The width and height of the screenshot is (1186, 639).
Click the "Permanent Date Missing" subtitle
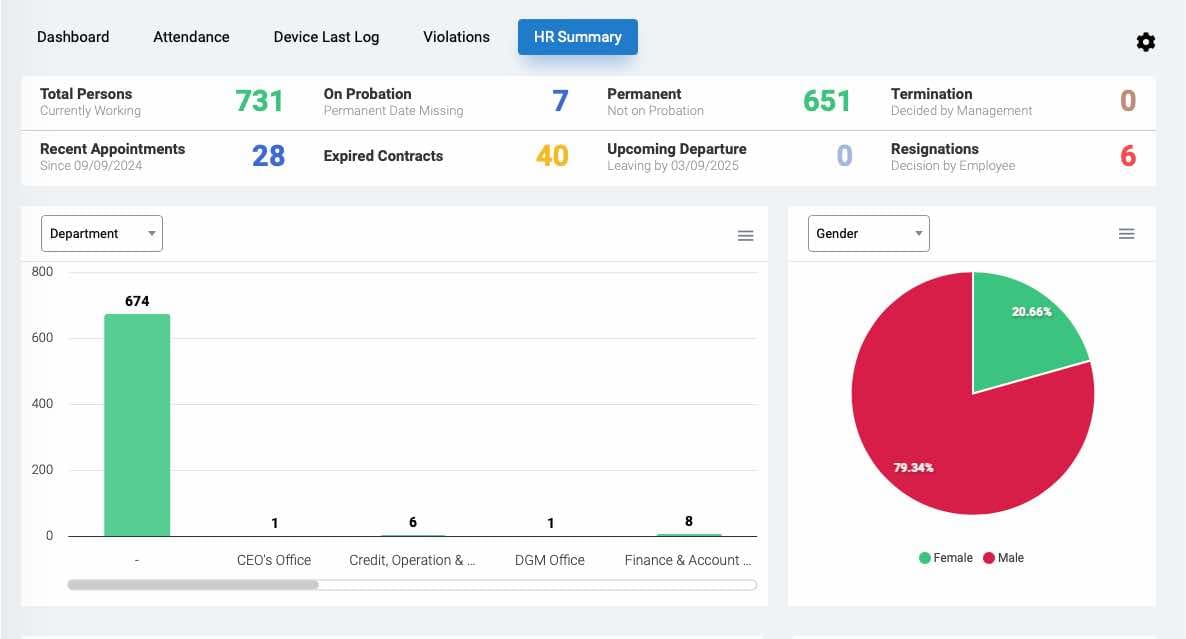pyautogui.click(x=393, y=110)
